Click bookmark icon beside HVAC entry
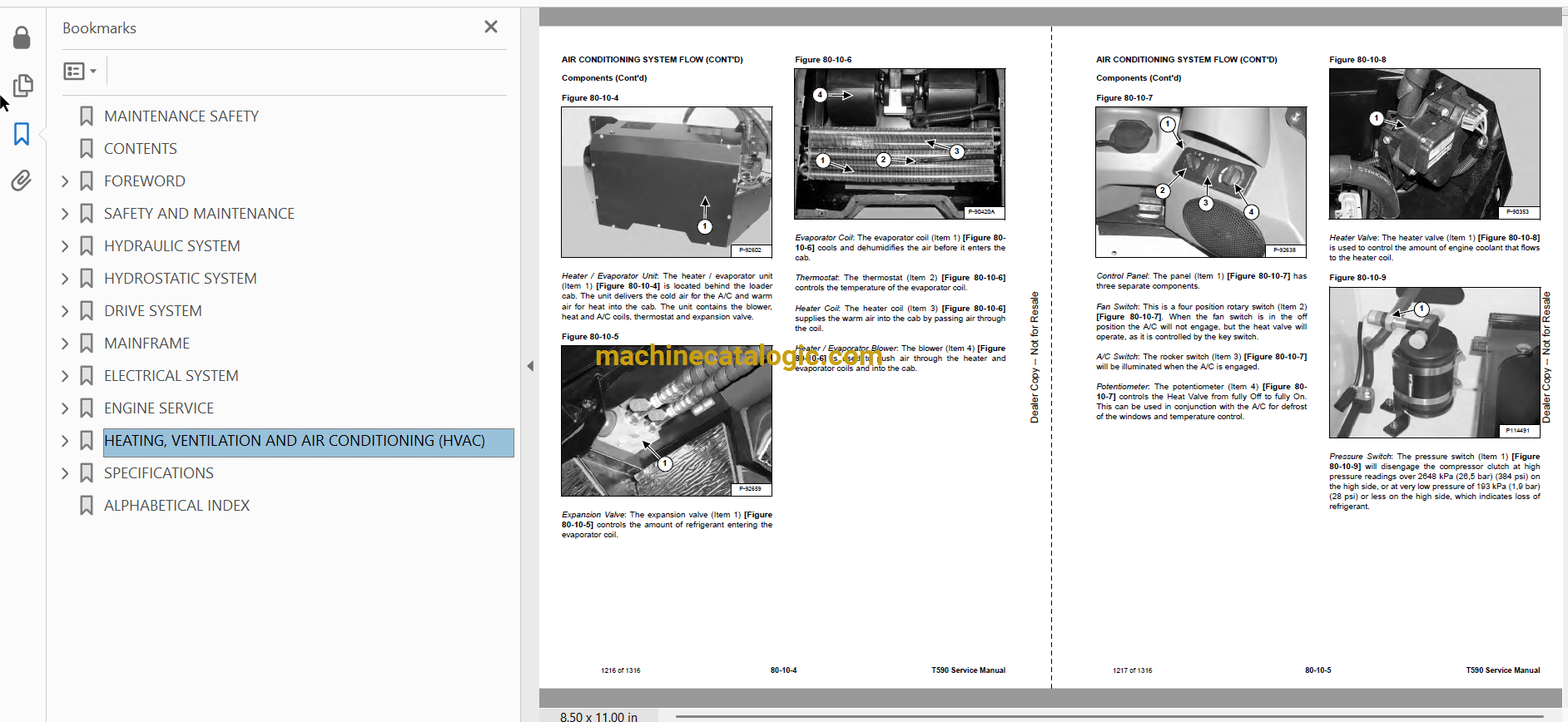 [87, 440]
